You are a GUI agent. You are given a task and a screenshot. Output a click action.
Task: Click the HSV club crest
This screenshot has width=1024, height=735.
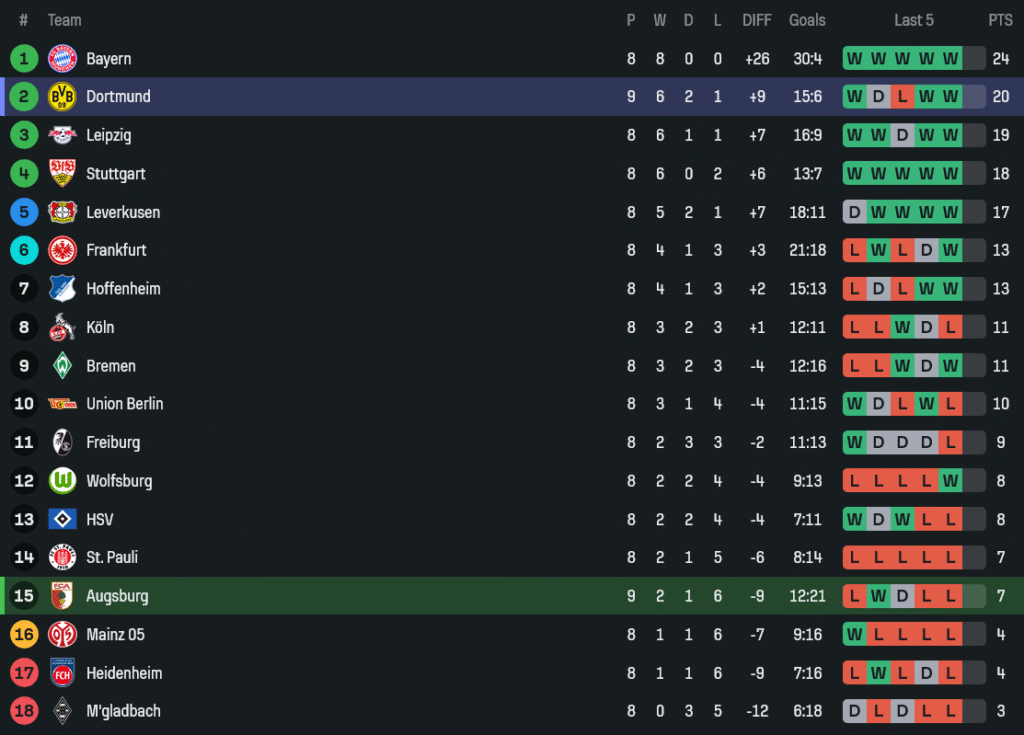click(x=62, y=519)
